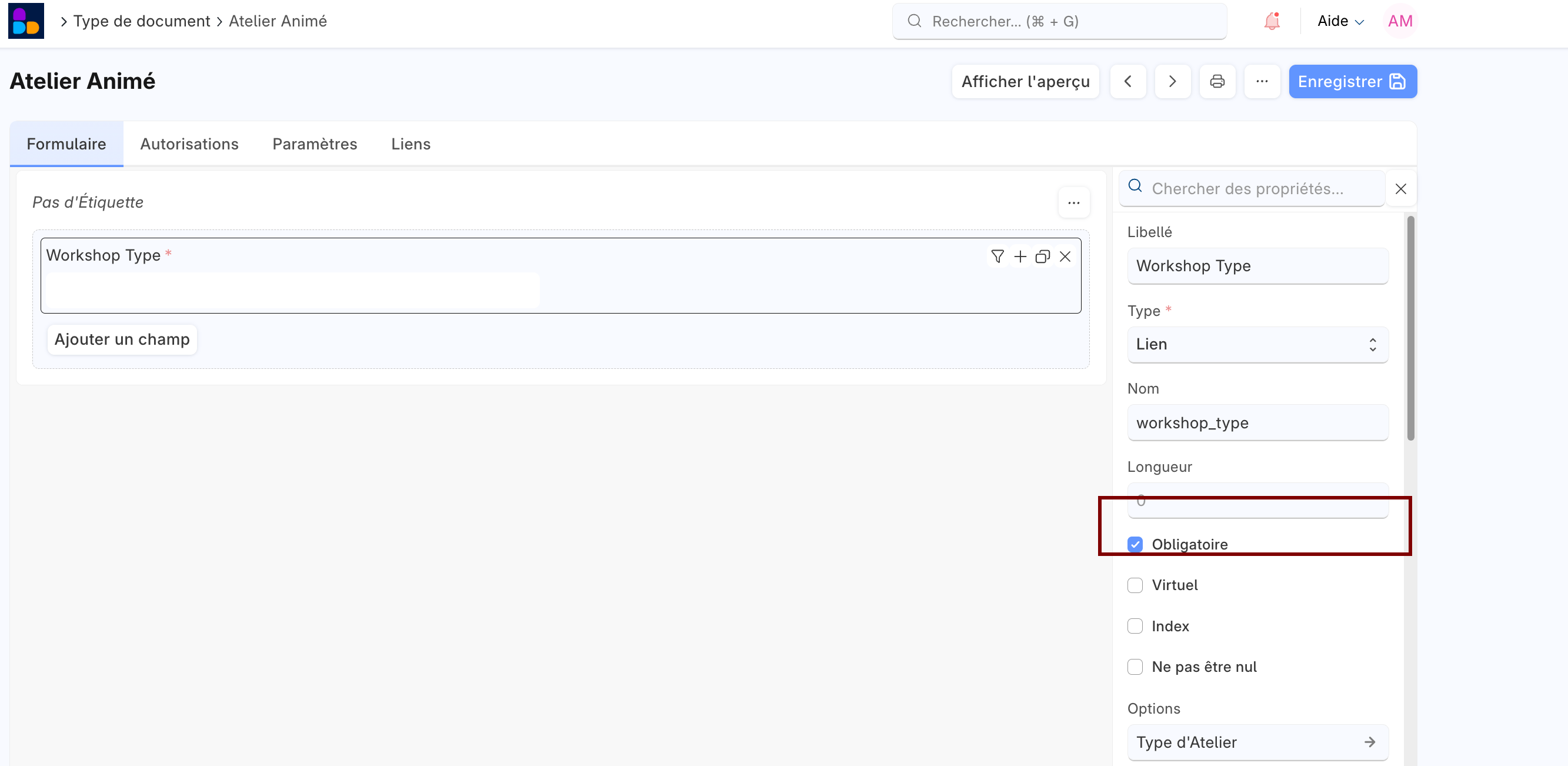The height and width of the screenshot is (766, 1568).
Task: Uncheck the Obligatoire checkbox
Action: (1135, 544)
